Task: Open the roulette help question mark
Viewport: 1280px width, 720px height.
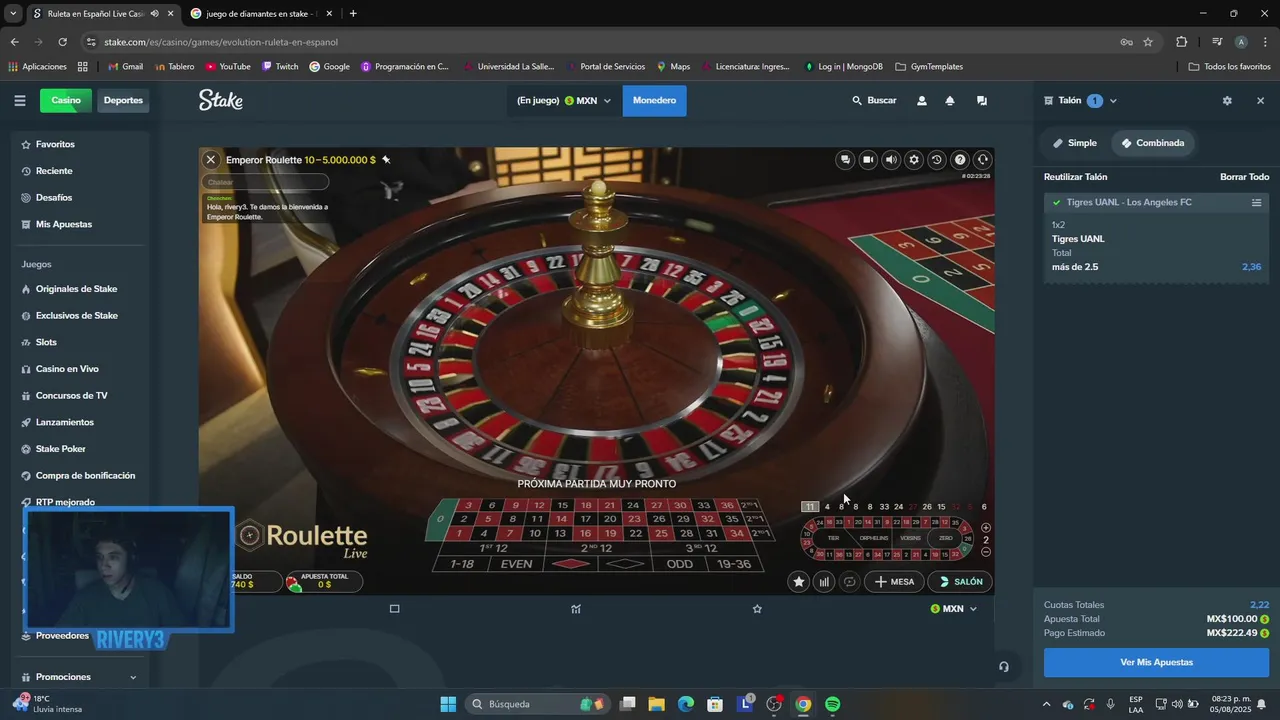Action: coord(960,160)
